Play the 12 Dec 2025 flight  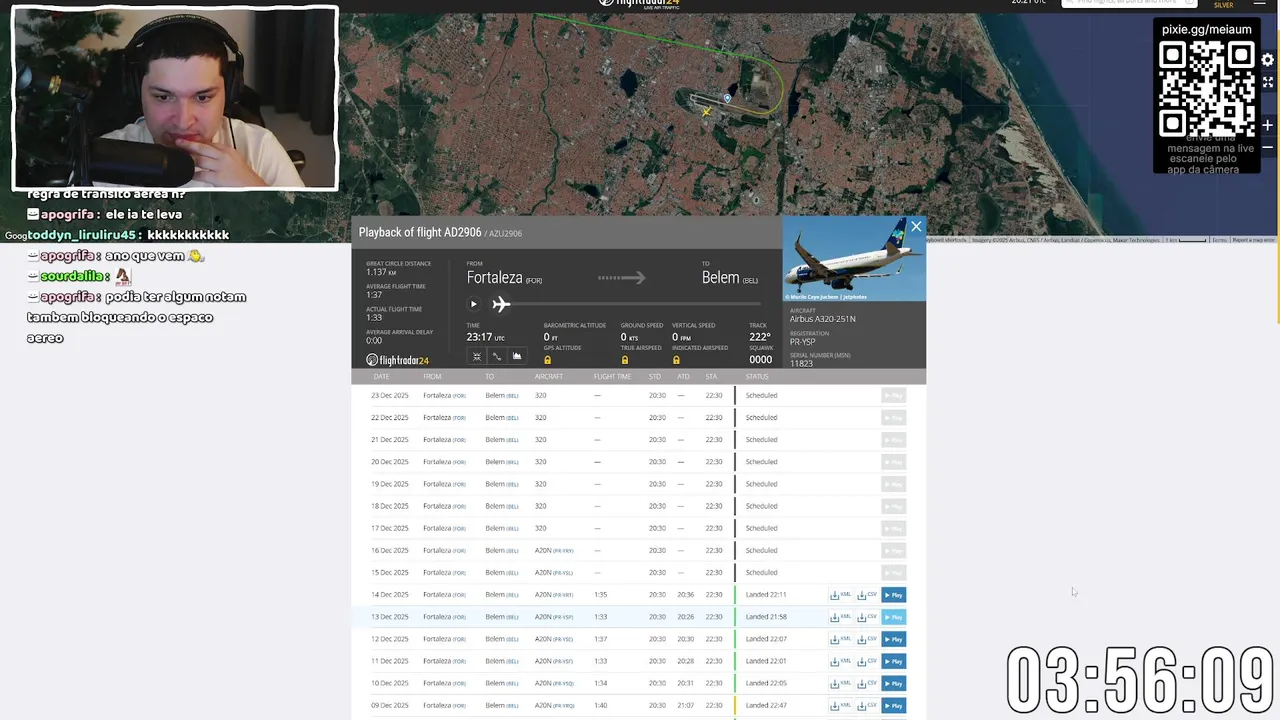pos(894,639)
